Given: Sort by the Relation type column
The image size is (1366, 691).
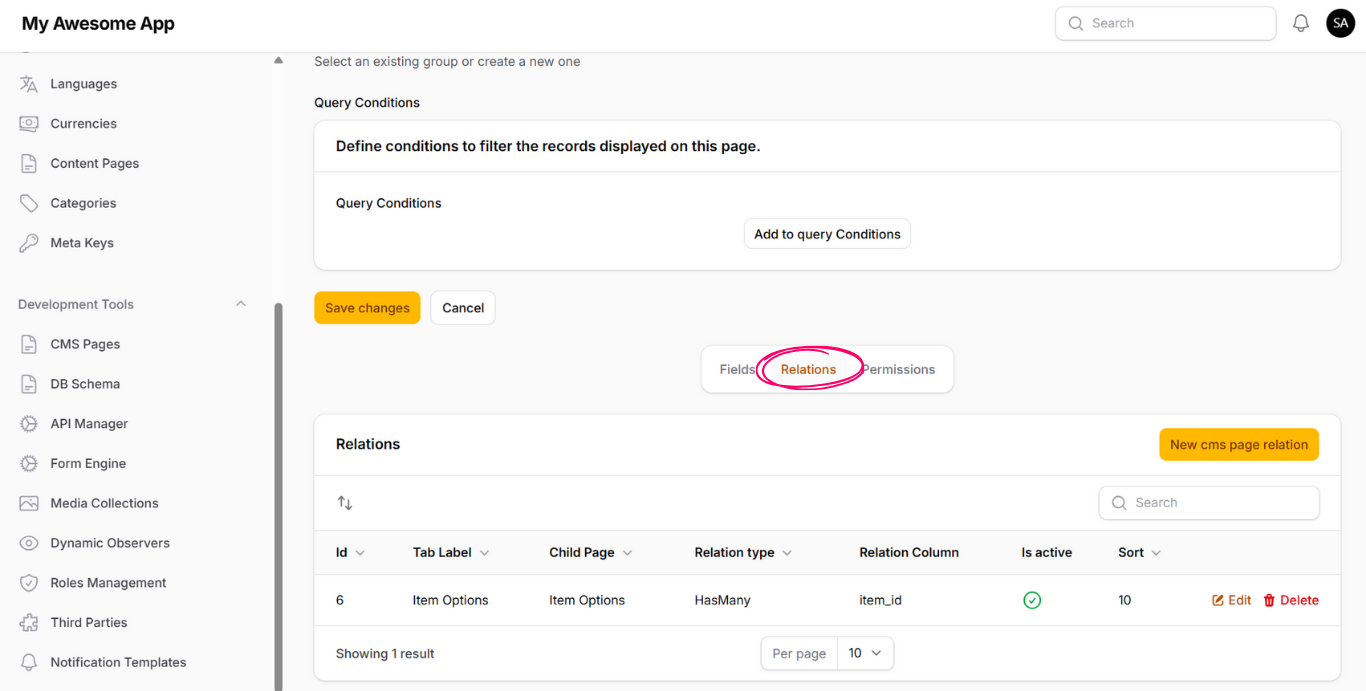Looking at the screenshot, I should point(743,552).
